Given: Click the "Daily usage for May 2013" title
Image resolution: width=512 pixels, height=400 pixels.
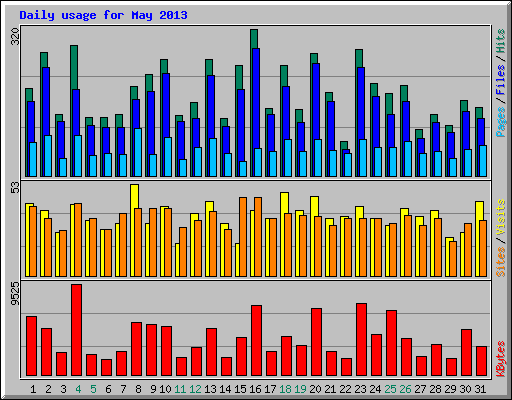Looking at the screenshot, I should 103,15.
